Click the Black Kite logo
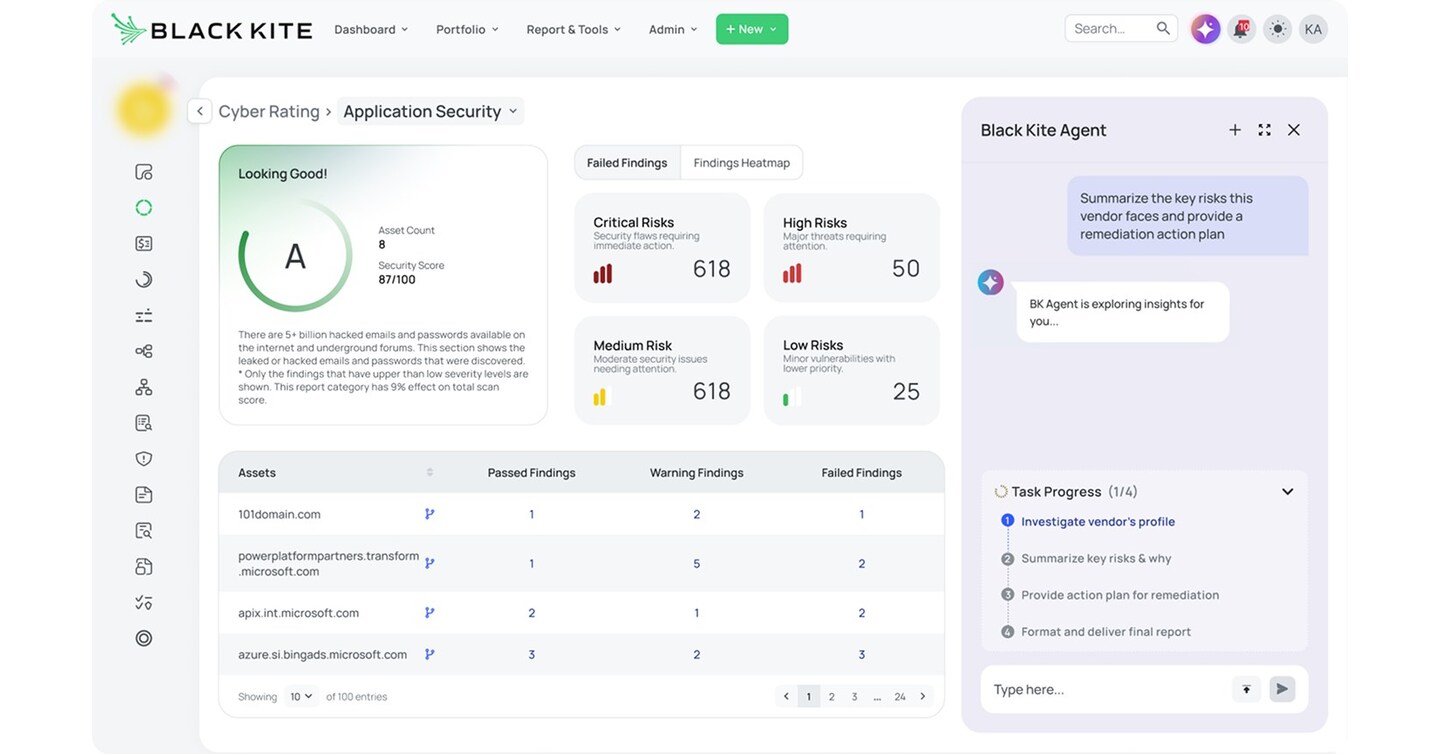This screenshot has height=754, width=1440. pyautogui.click(x=211, y=29)
